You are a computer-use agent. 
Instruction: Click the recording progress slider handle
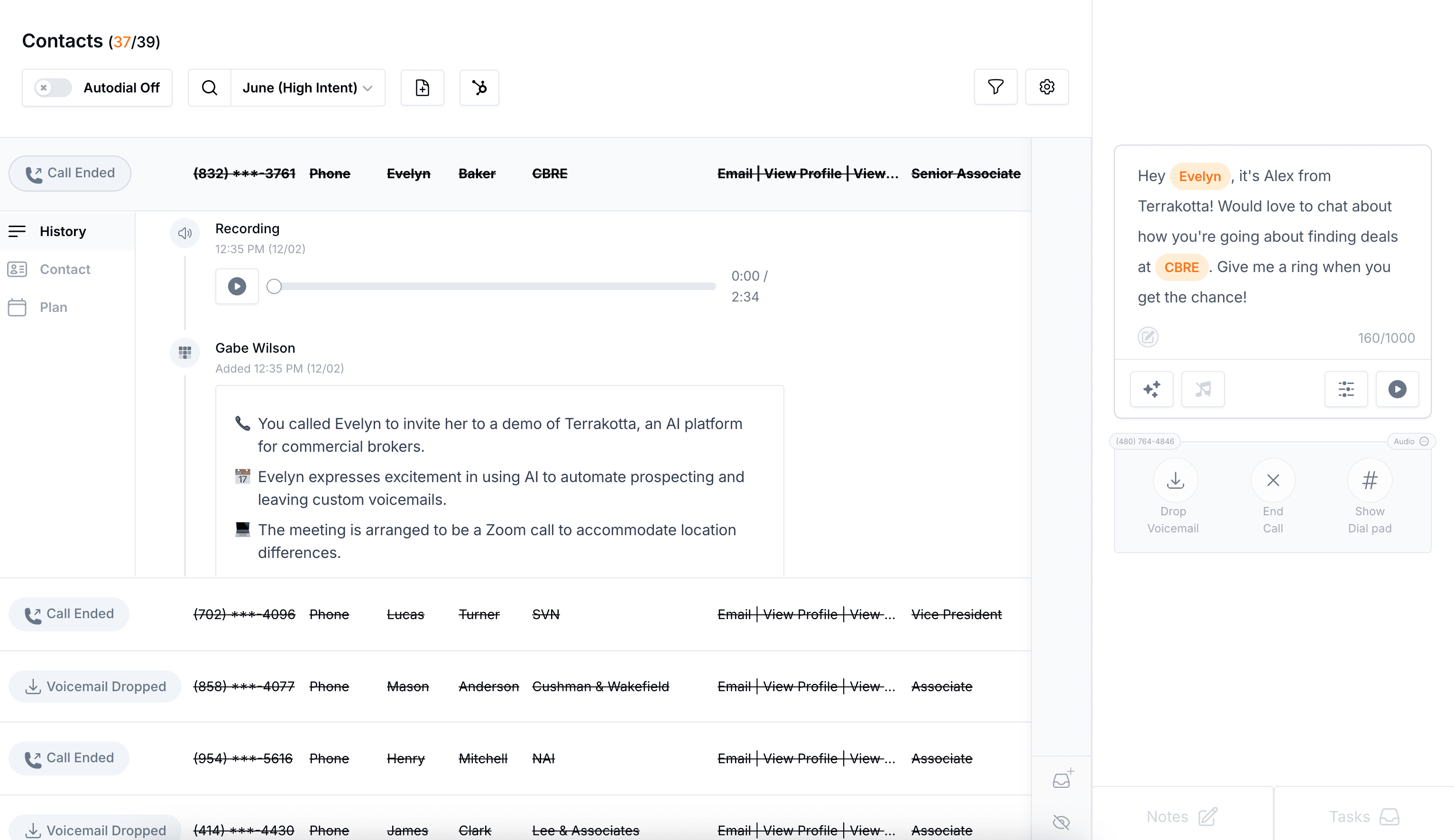[x=274, y=286]
